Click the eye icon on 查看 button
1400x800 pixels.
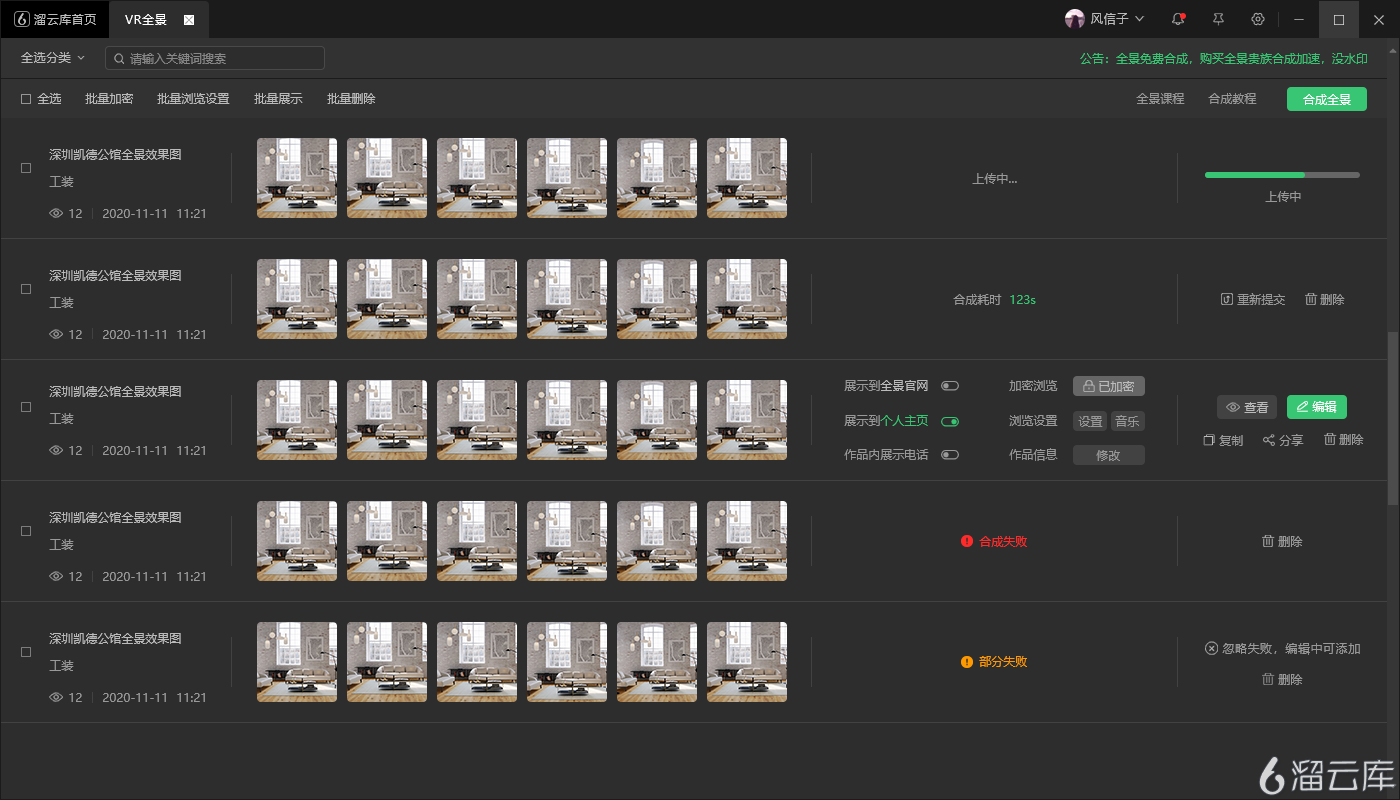click(1233, 407)
